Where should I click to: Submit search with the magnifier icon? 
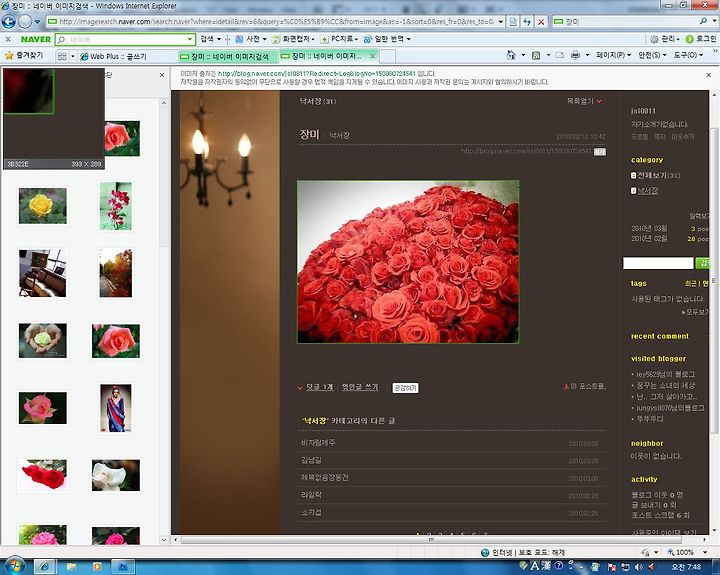point(703,21)
